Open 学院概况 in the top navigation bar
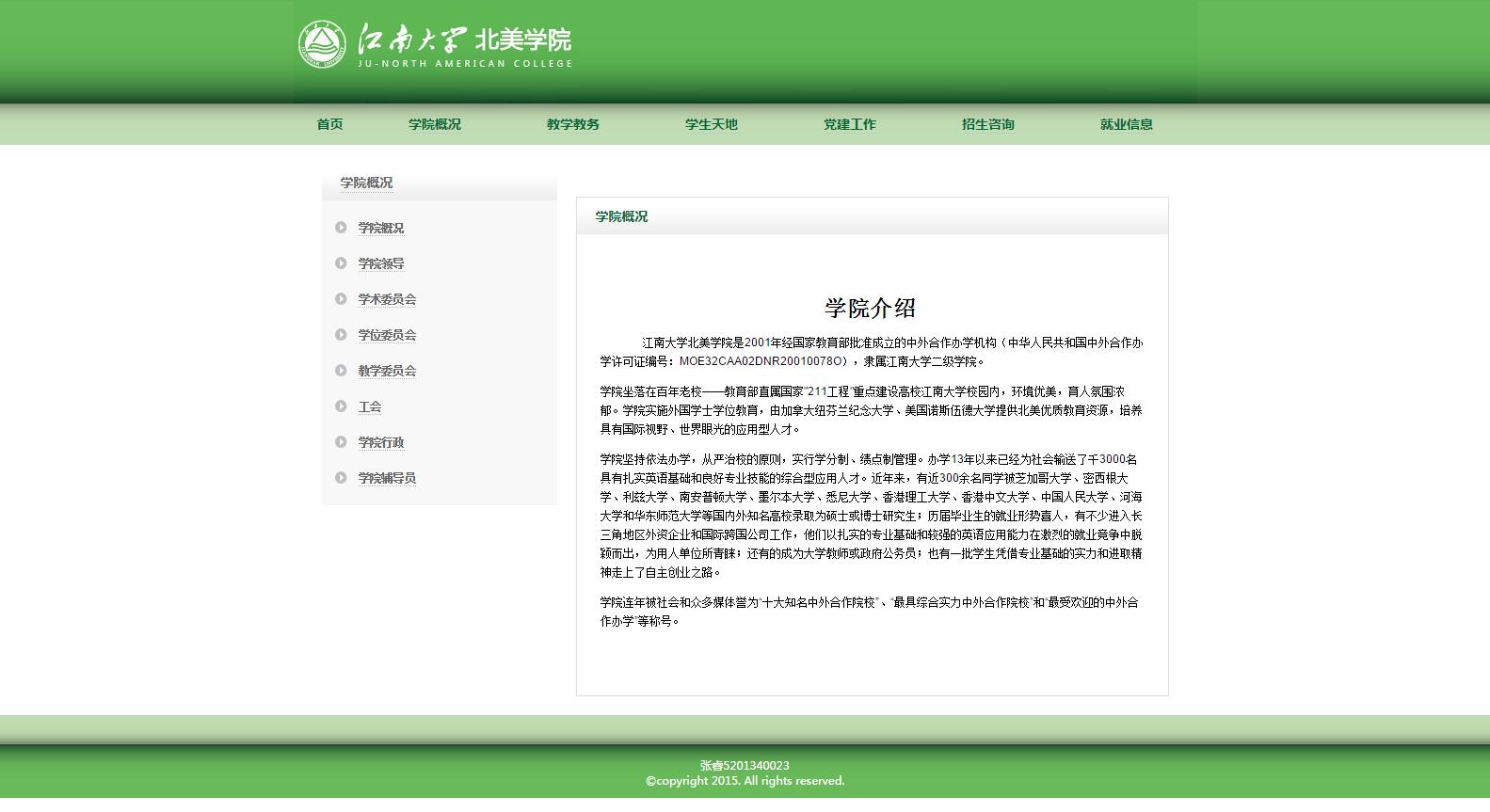Screen dimensions: 1490x812 point(434,124)
